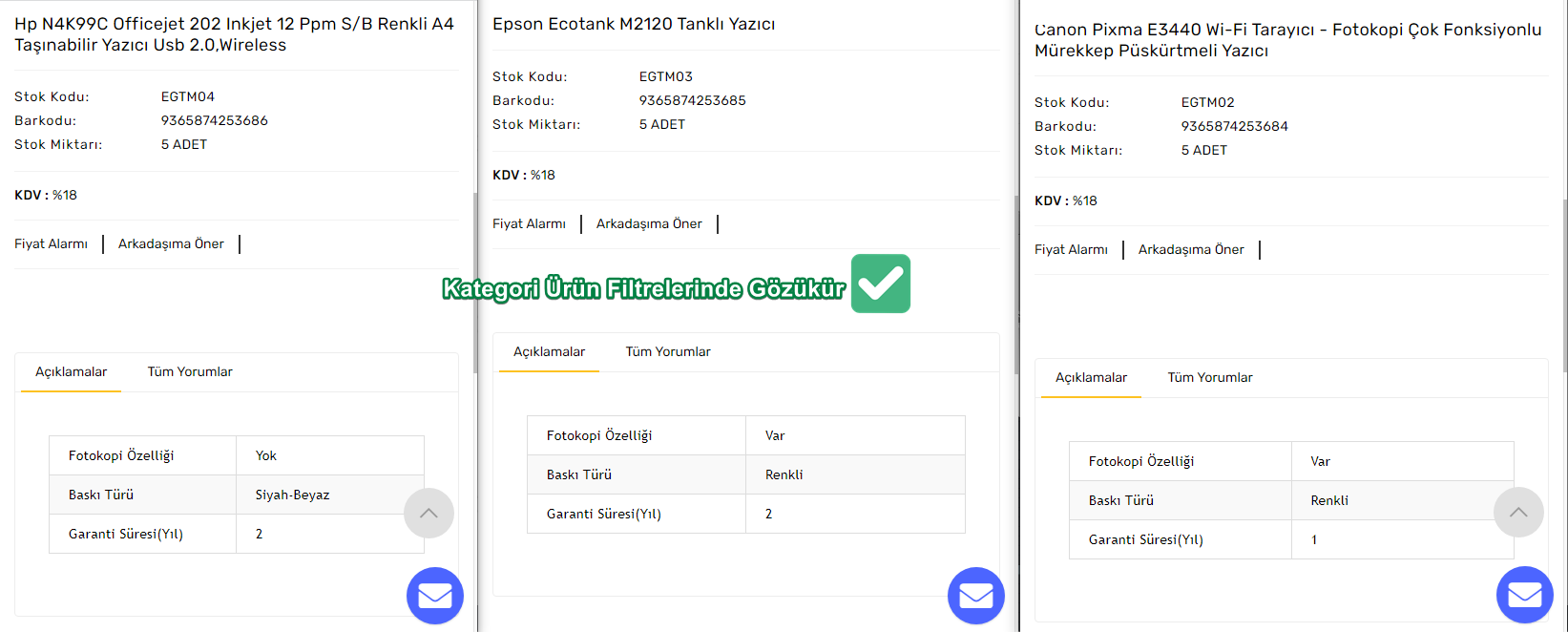Viewport: 1568px width, 632px height.
Task: Click Baskı Türü Renkli in Epson Ecotank table
Action: pos(784,474)
